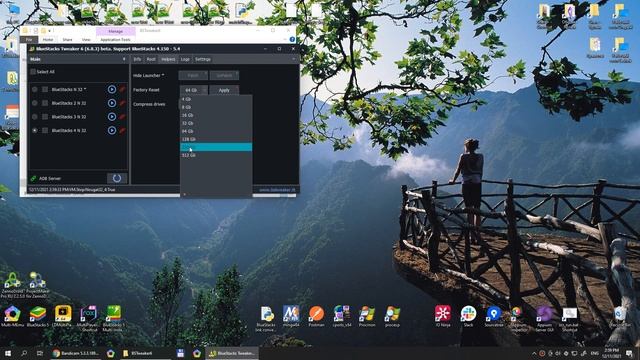Screen dimensions: 640x360
Task: Open the BlueStacks 5 Multi-Instance shortcut
Action: [x=113, y=319]
